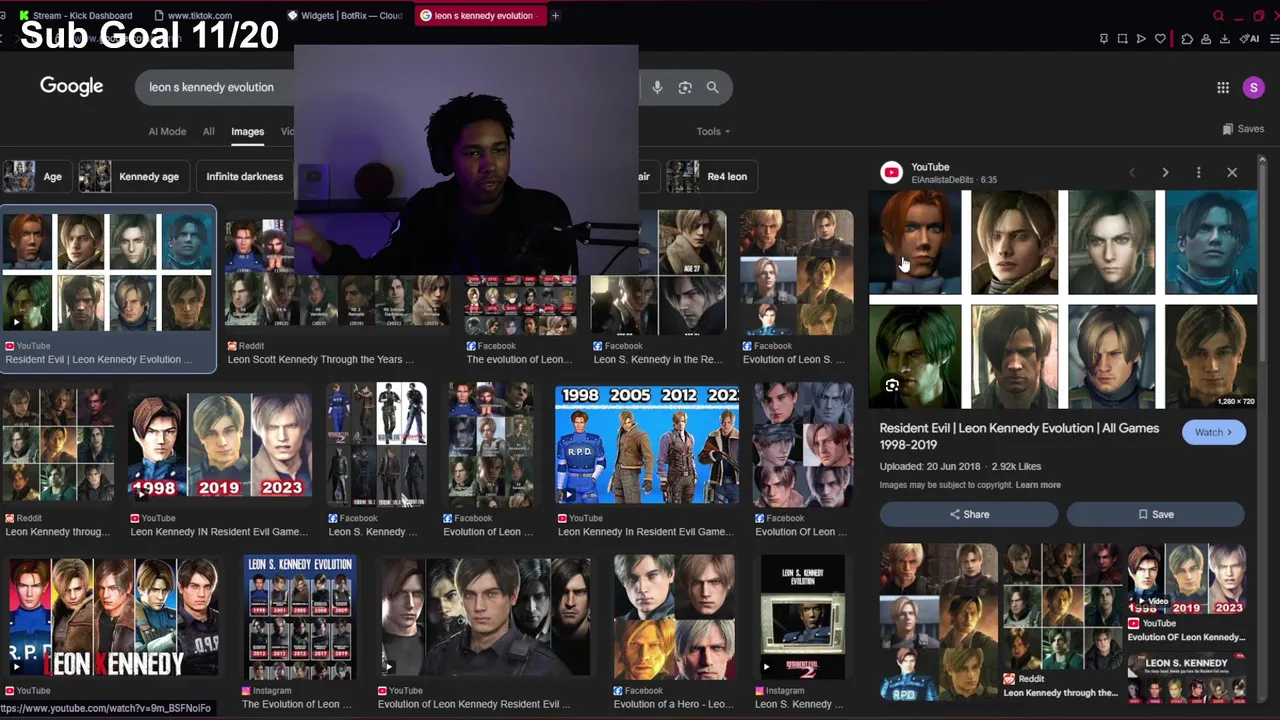
Task: Open three-dot more options in preview panel
Action: 1198,173
